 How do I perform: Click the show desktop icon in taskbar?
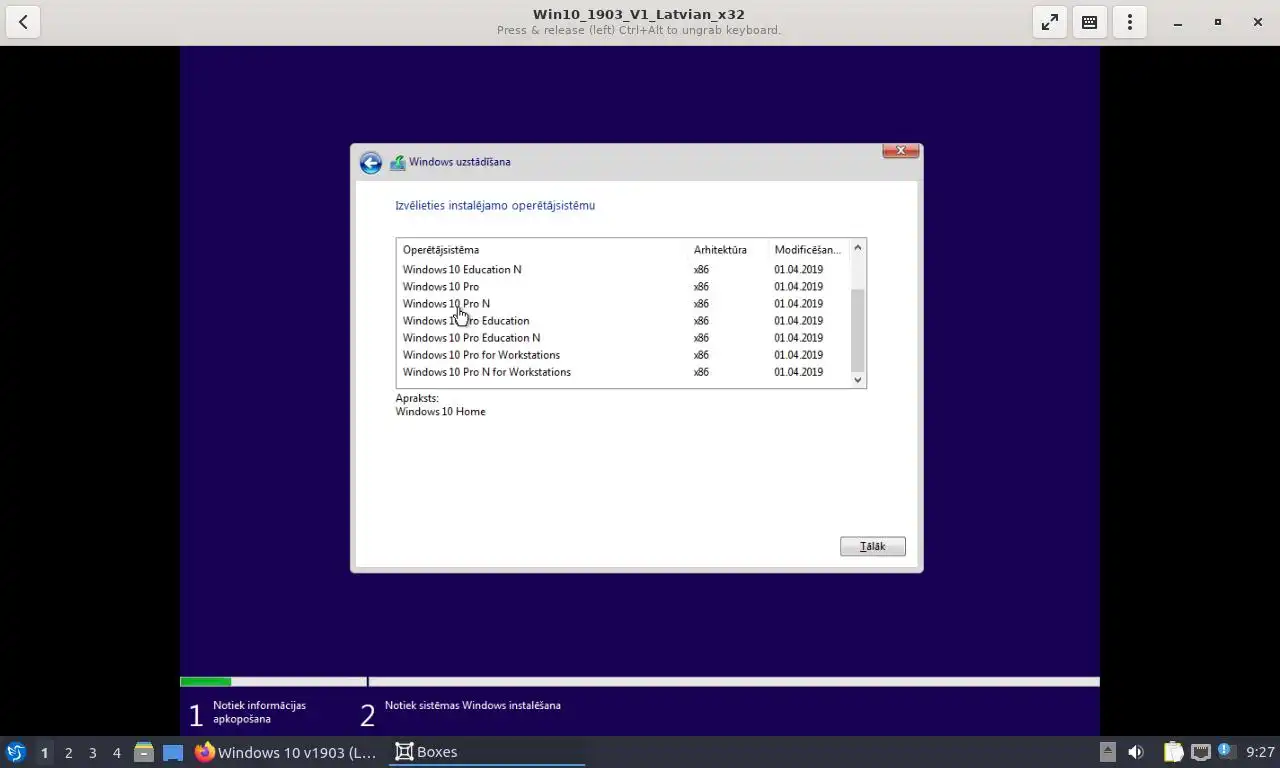click(173, 752)
